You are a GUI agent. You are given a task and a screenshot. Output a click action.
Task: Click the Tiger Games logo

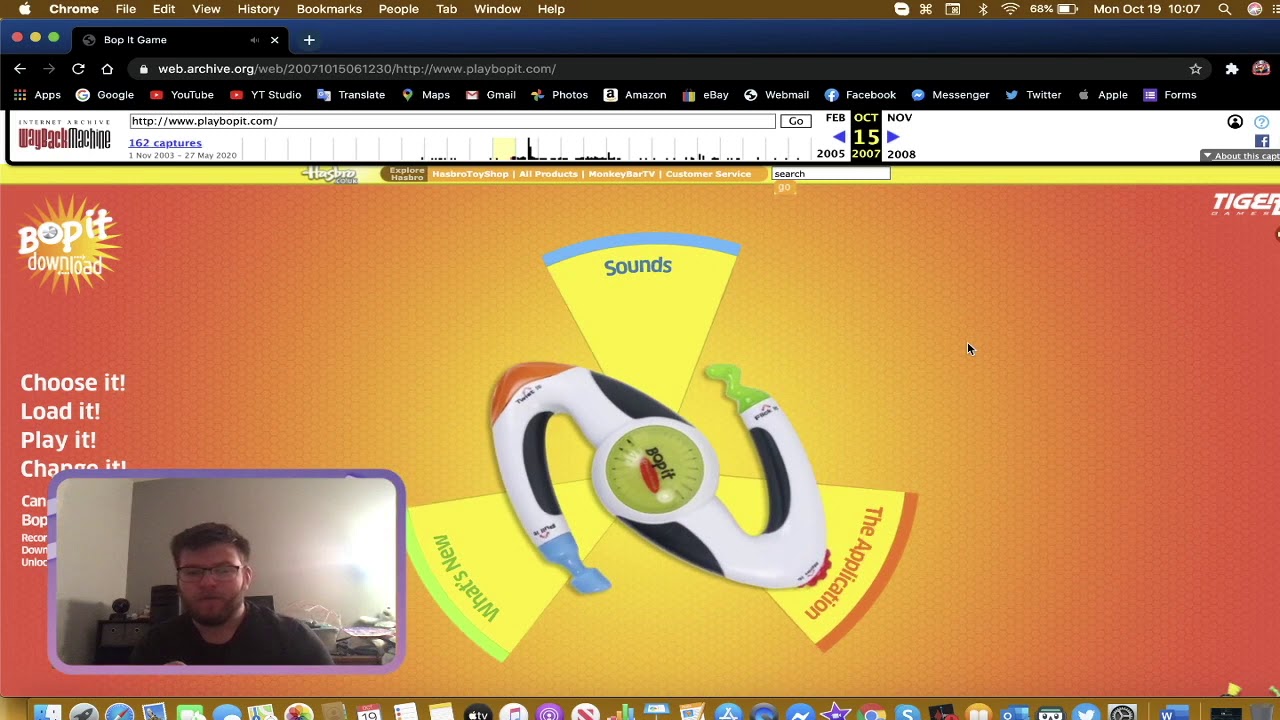click(1246, 205)
